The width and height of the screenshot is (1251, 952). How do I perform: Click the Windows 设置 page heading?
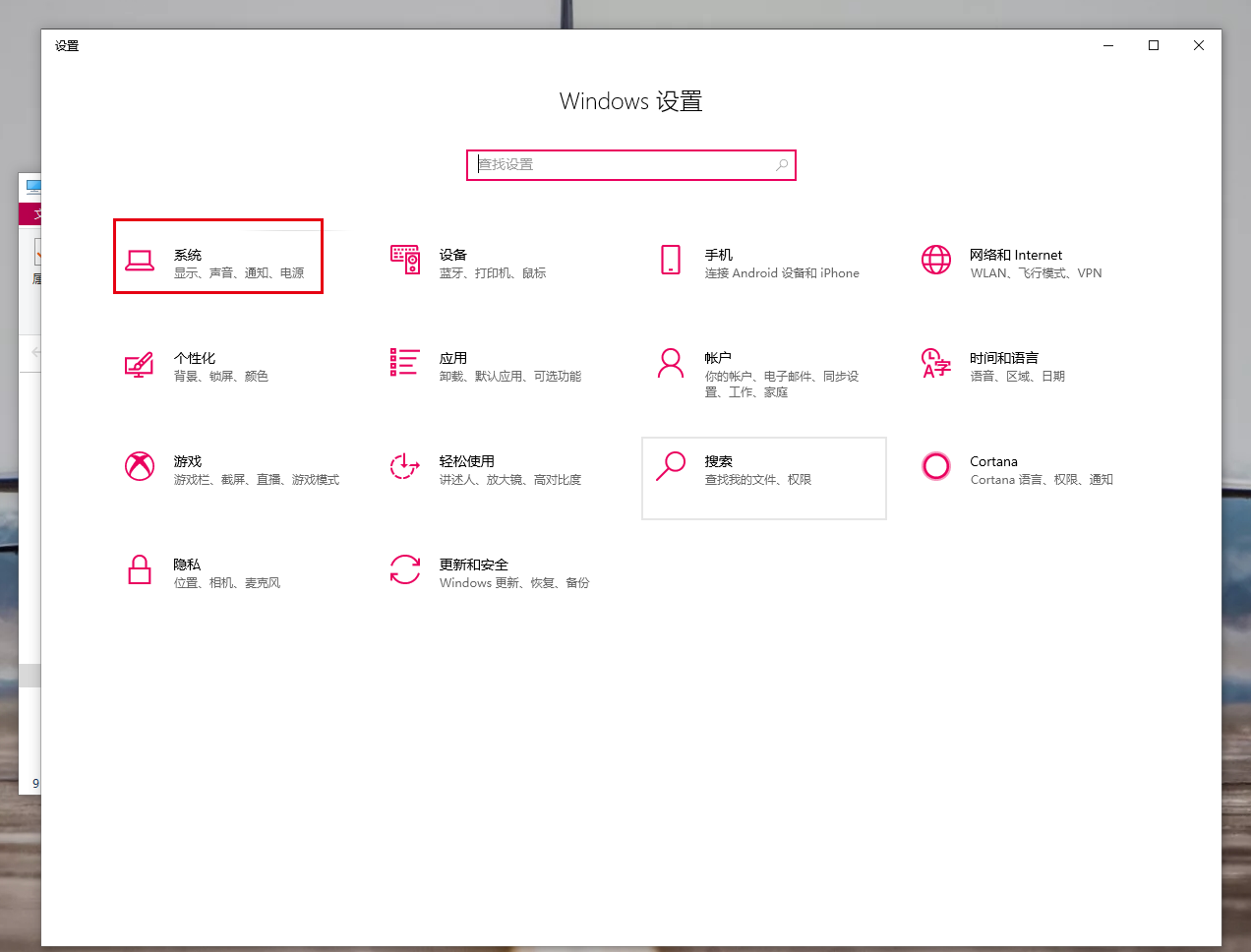[x=631, y=101]
